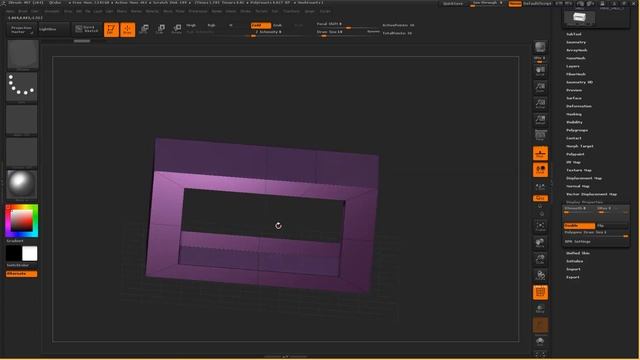The height and width of the screenshot is (360, 640).
Task: Click the L.Sym local symmetry icon
Action: tap(540, 187)
